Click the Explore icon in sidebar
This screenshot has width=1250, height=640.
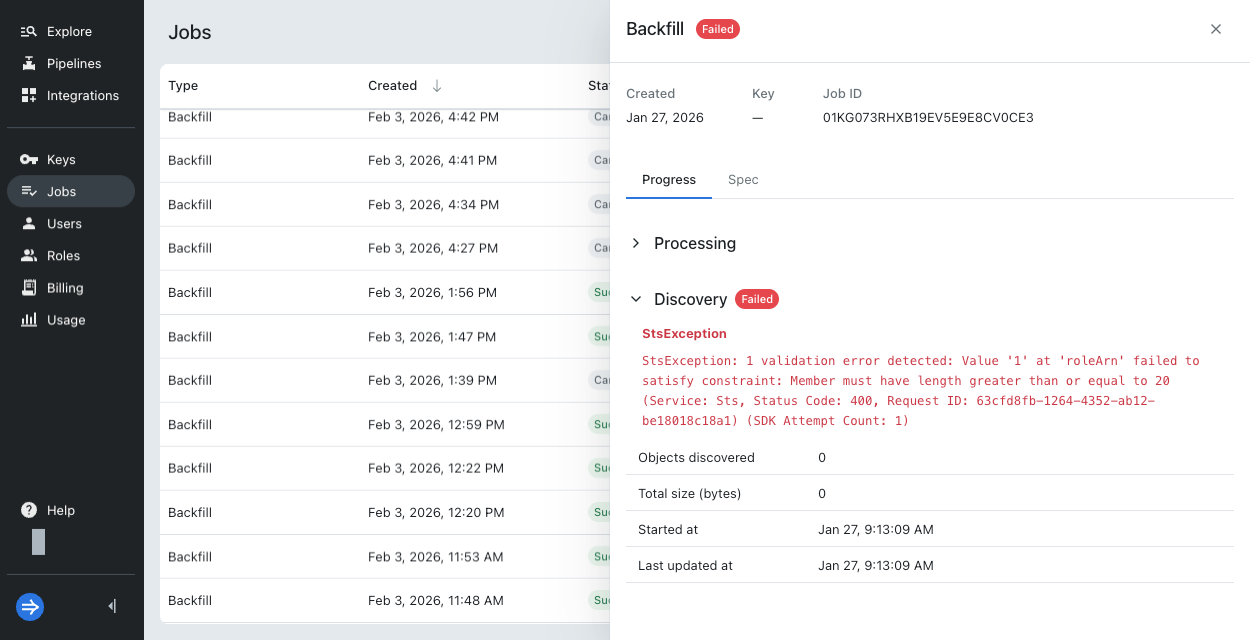28,32
